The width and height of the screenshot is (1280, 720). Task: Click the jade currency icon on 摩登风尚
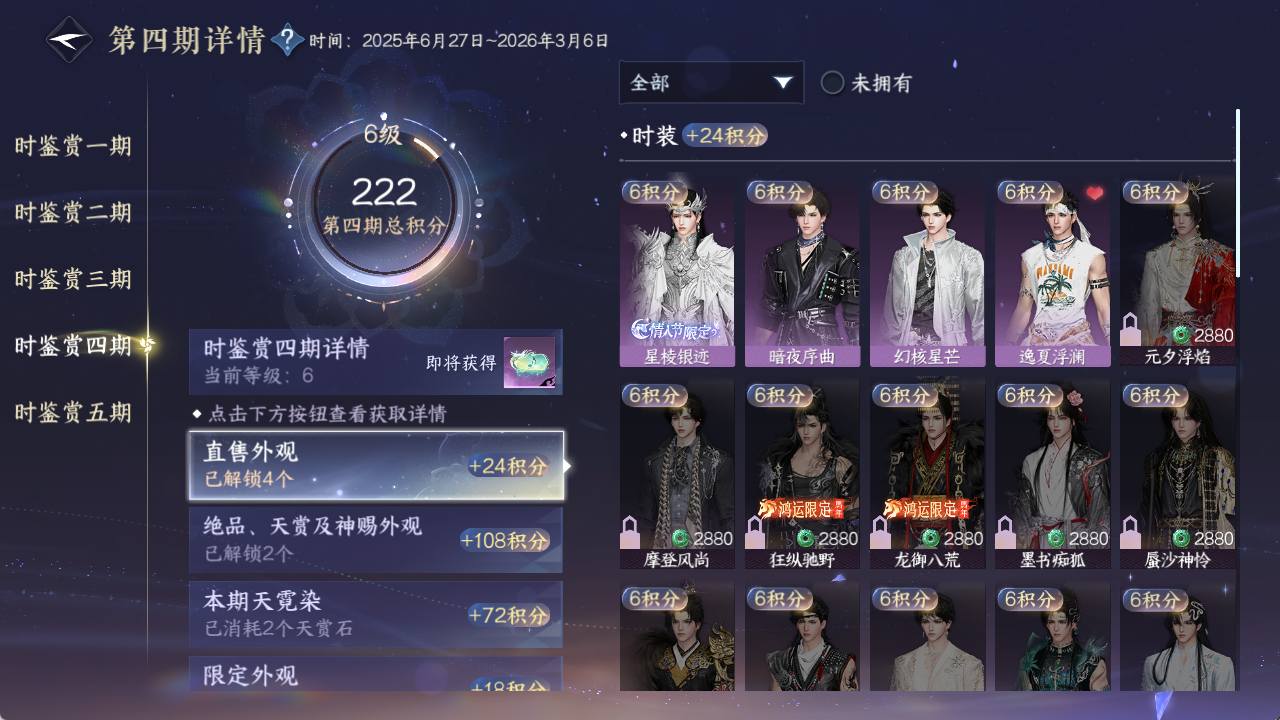tap(680, 538)
